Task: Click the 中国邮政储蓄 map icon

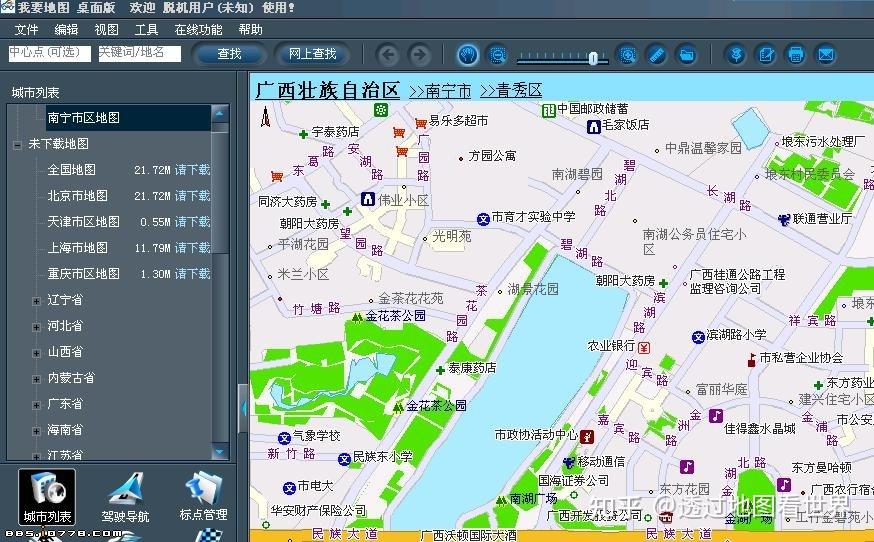Action: click(548, 110)
